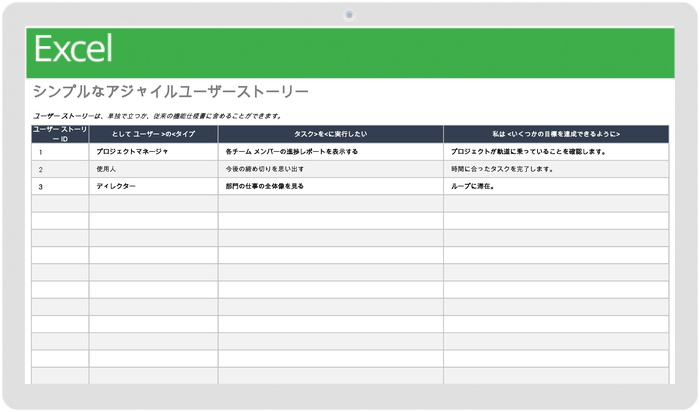The width and height of the screenshot is (700, 412).
Task: Select cell 時間に合ったタスクを完了します。
Action: click(556, 169)
